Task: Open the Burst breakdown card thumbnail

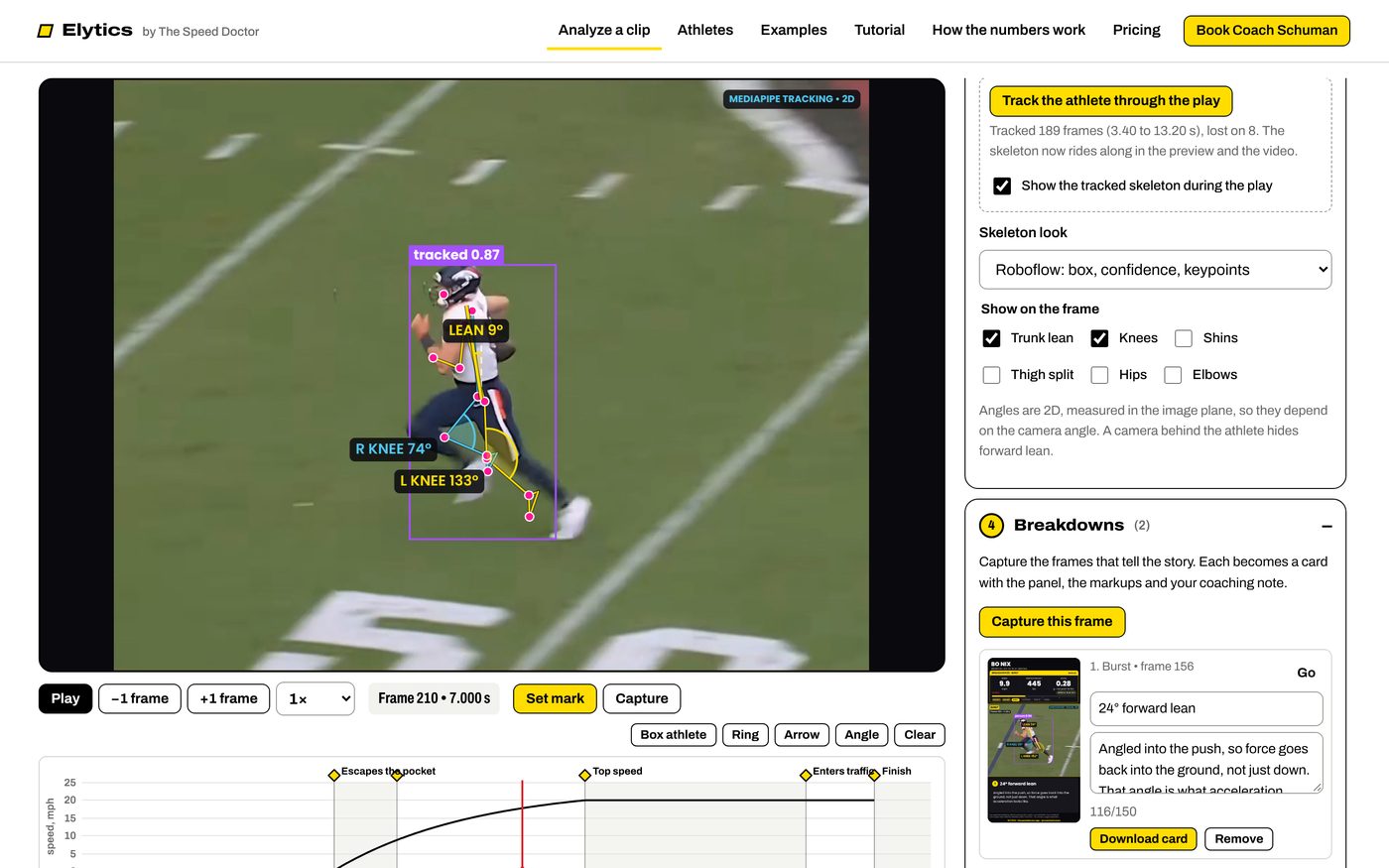Action: pos(1034,740)
